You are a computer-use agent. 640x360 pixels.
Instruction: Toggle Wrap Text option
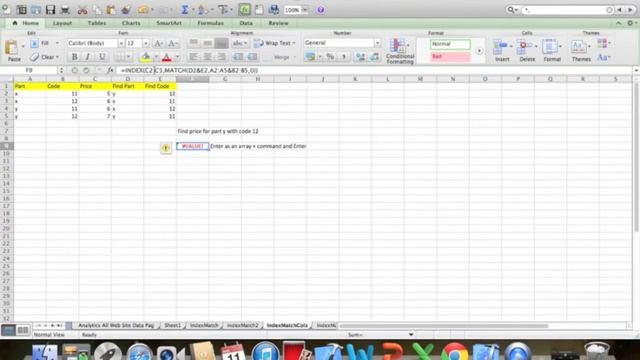pyautogui.click(x=274, y=43)
